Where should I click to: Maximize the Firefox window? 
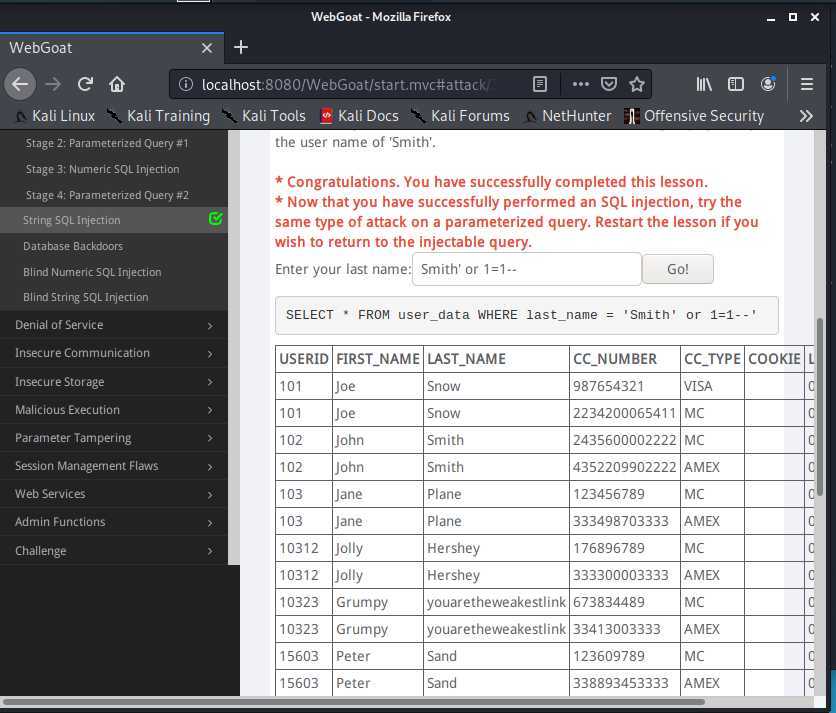[793, 17]
